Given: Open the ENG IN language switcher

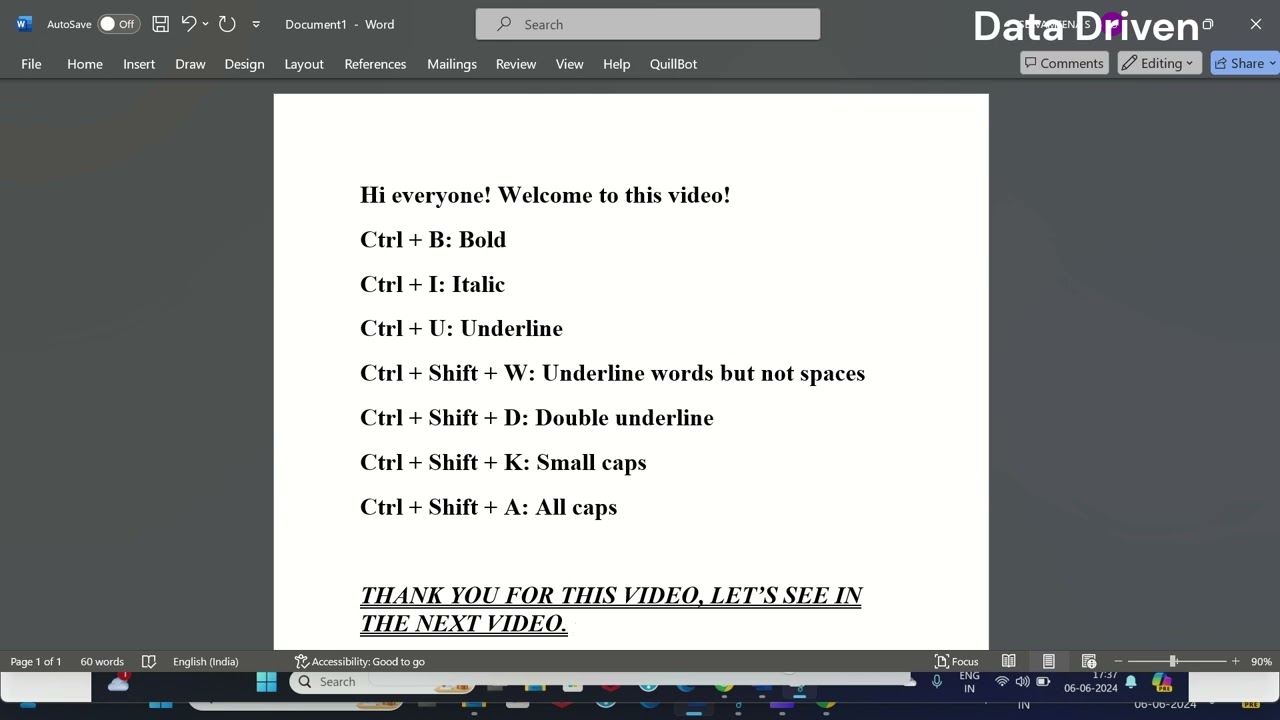Looking at the screenshot, I should click(969, 682).
